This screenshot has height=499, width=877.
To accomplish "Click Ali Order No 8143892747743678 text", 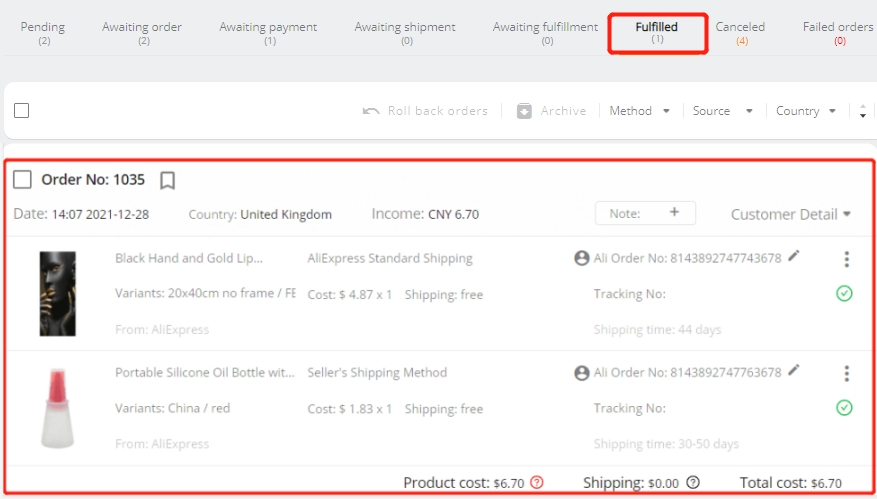I will point(687,258).
